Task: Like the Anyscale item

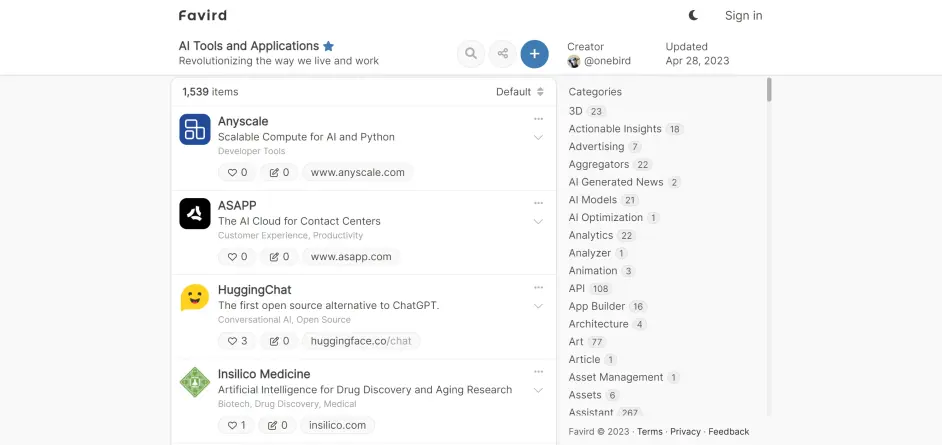Action: [x=237, y=172]
